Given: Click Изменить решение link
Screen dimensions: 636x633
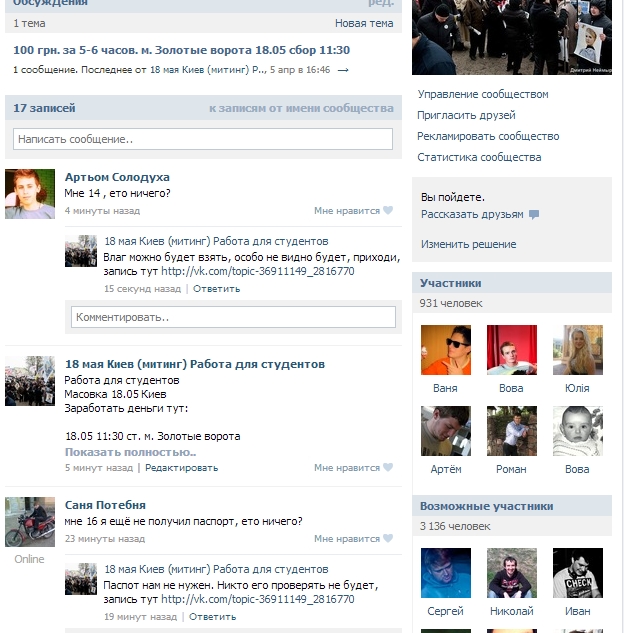Looking at the screenshot, I should click(x=468, y=244).
